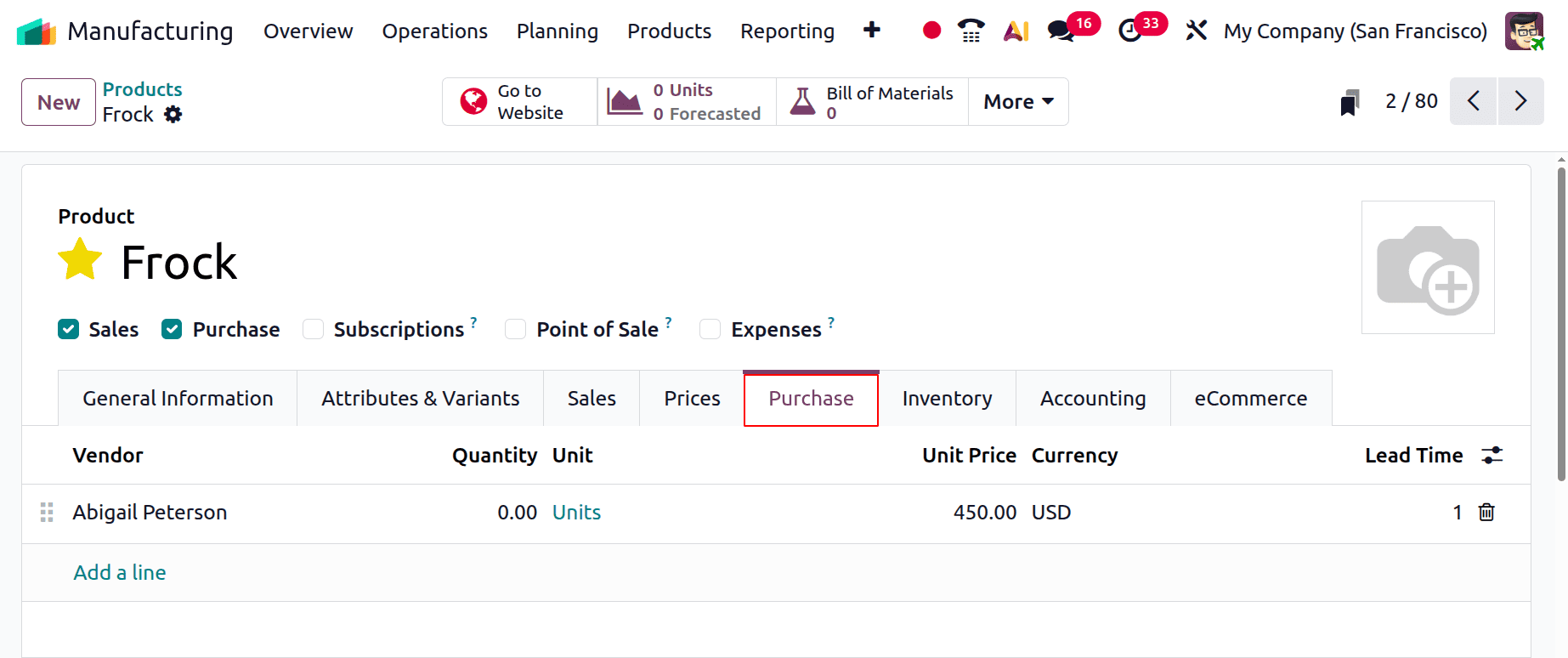
Task: Click the Expenses help question mark
Action: [x=831, y=322]
